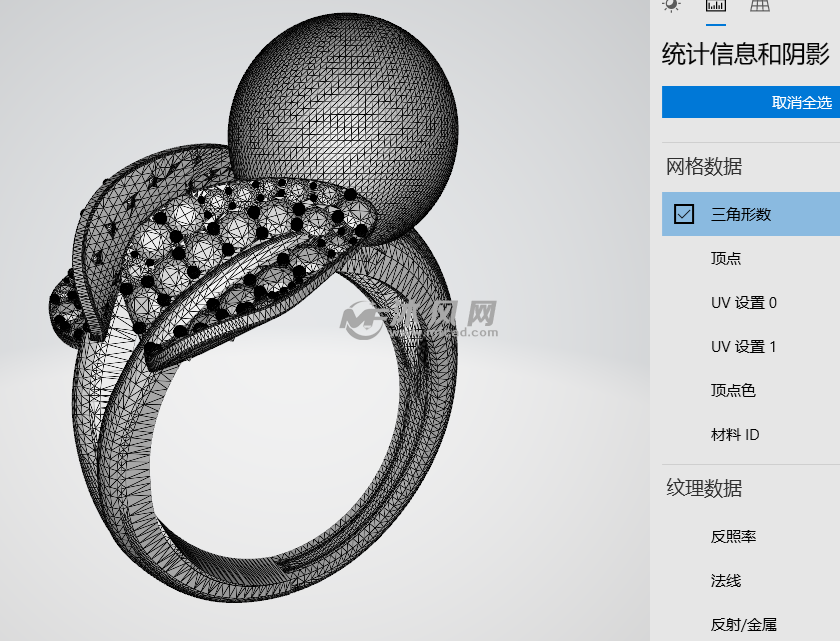This screenshot has width=840, height=641.
Task: Show the 法线 texture view
Action: tap(726, 580)
